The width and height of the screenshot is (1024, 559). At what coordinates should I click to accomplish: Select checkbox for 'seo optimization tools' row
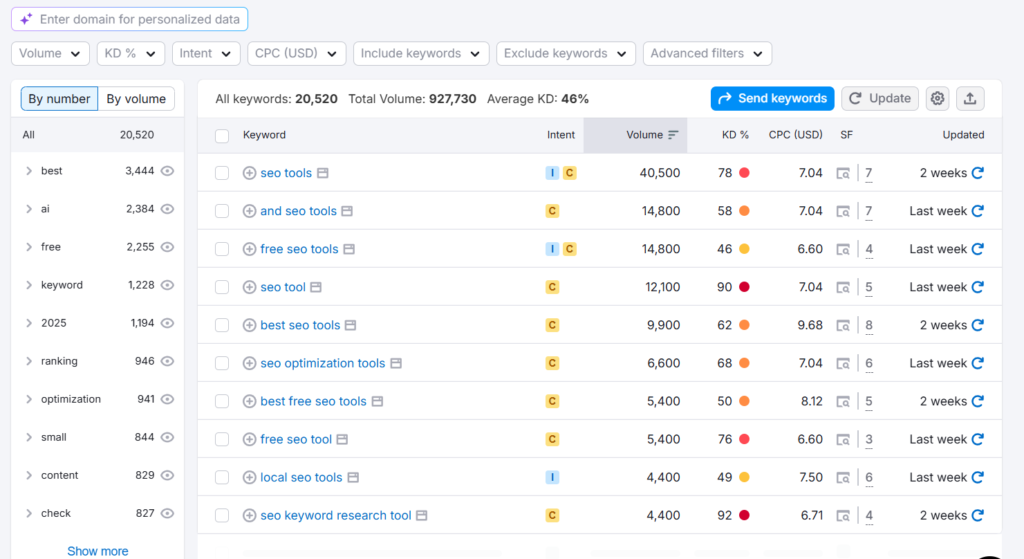[x=222, y=363]
